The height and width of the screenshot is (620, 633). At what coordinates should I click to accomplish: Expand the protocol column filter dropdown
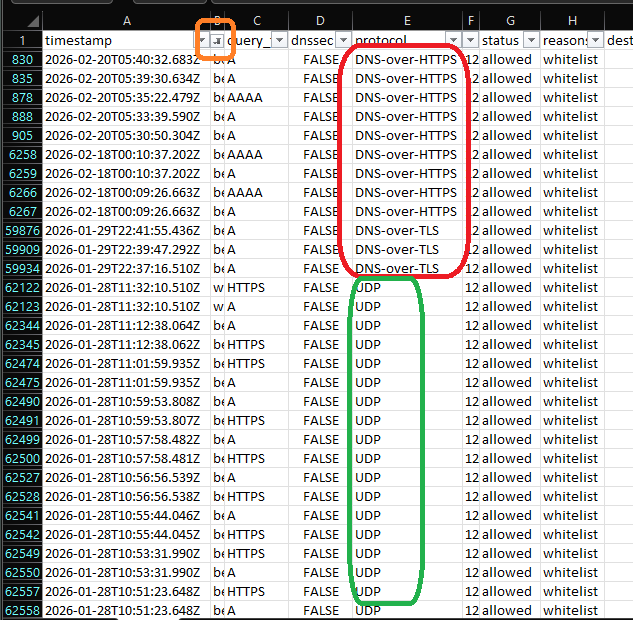point(452,40)
